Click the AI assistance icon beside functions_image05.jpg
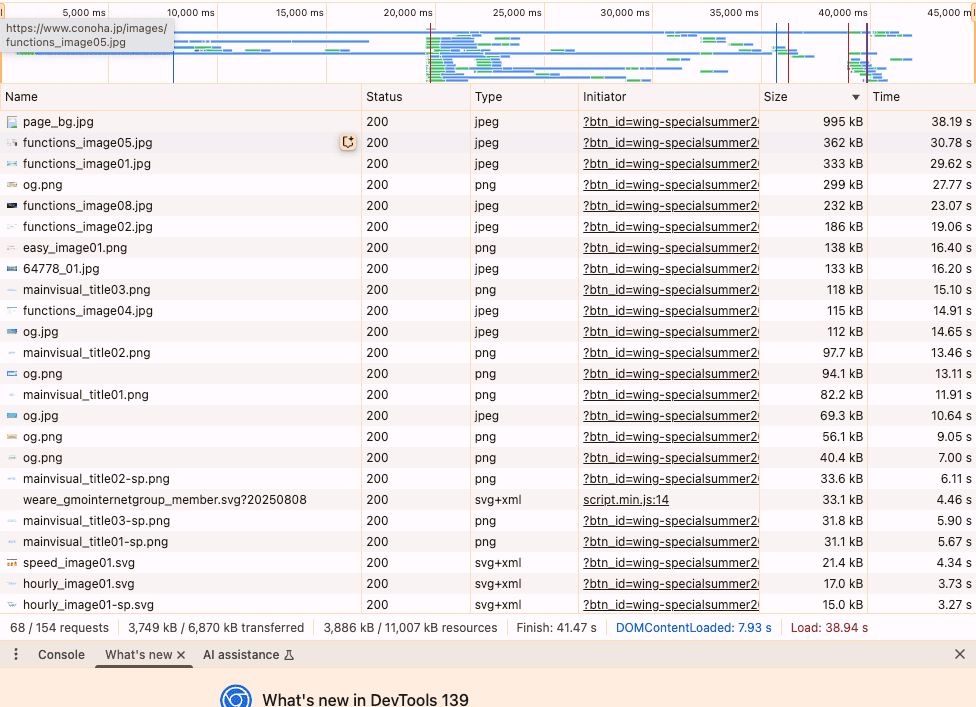The width and height of the screenshot is (976, 707). 348,143
